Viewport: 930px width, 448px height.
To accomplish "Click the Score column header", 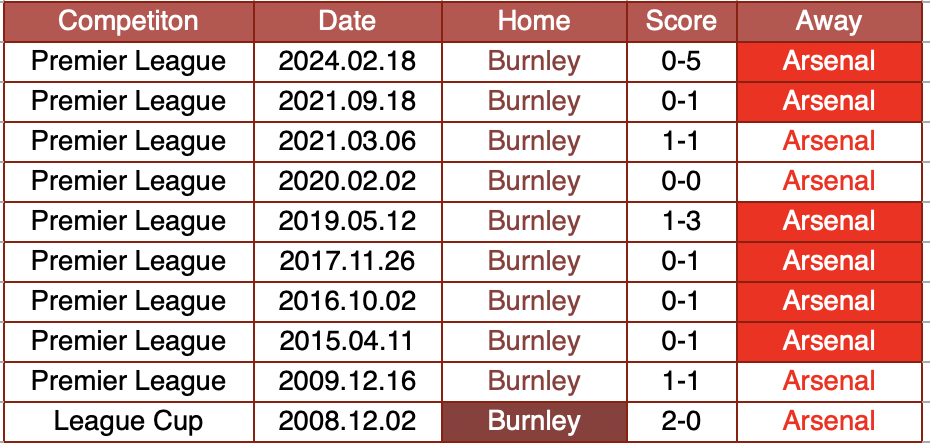I will tap(681, 21).
